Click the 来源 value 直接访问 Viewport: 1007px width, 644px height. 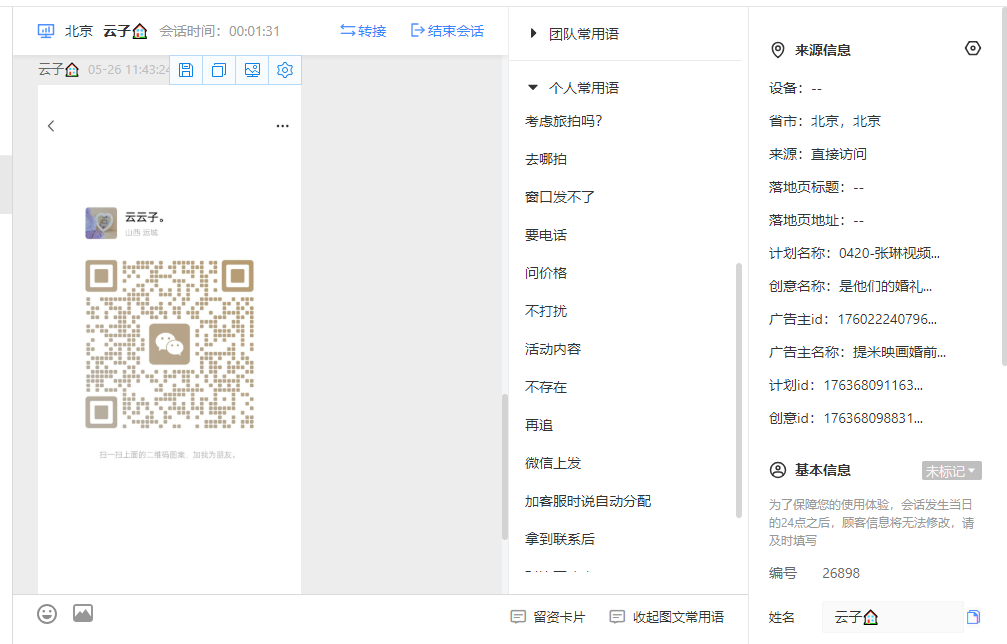(x=839, y=154)
